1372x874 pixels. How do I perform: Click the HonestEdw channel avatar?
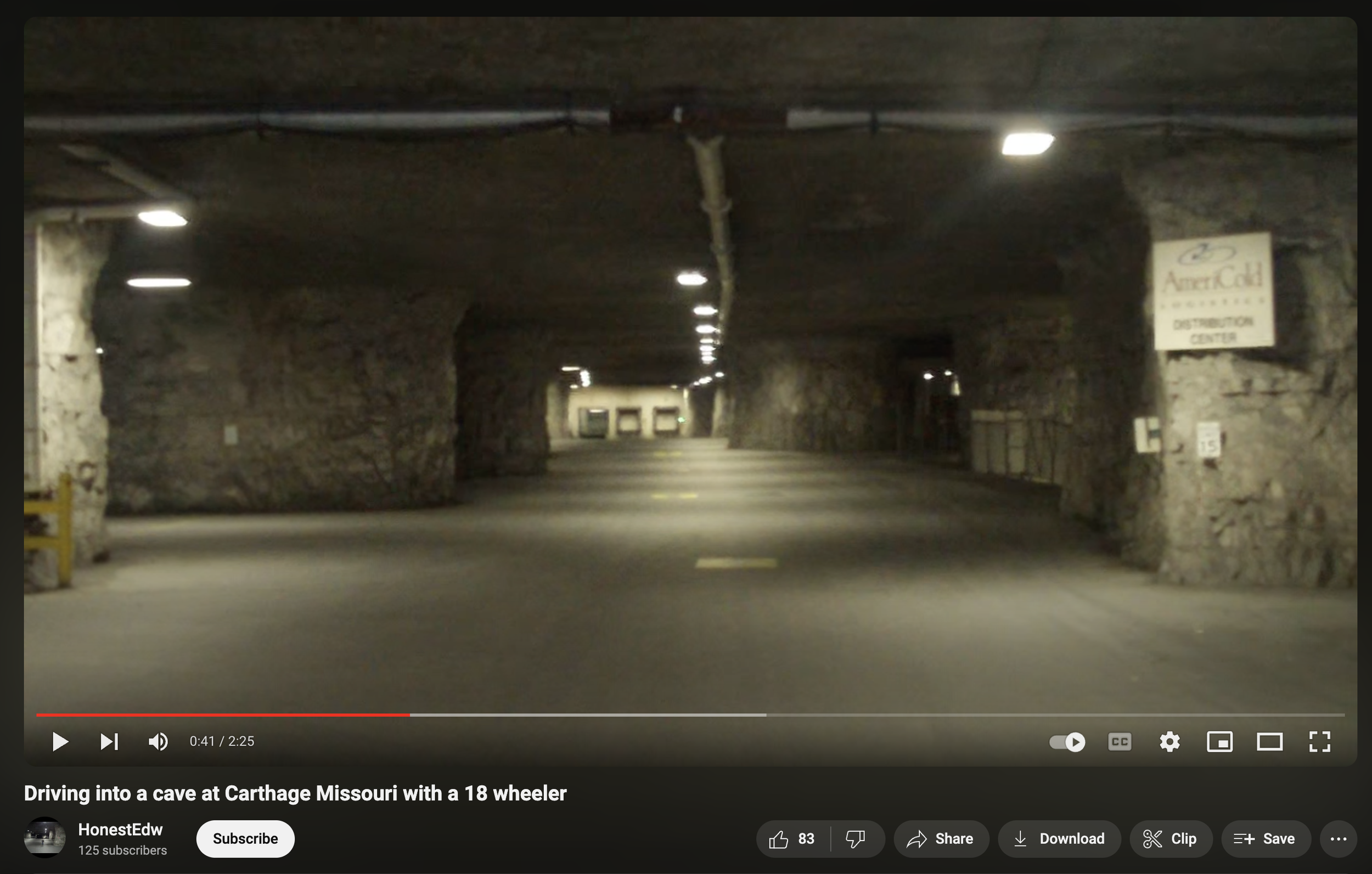pyautogui.click(x=44, y=838)
